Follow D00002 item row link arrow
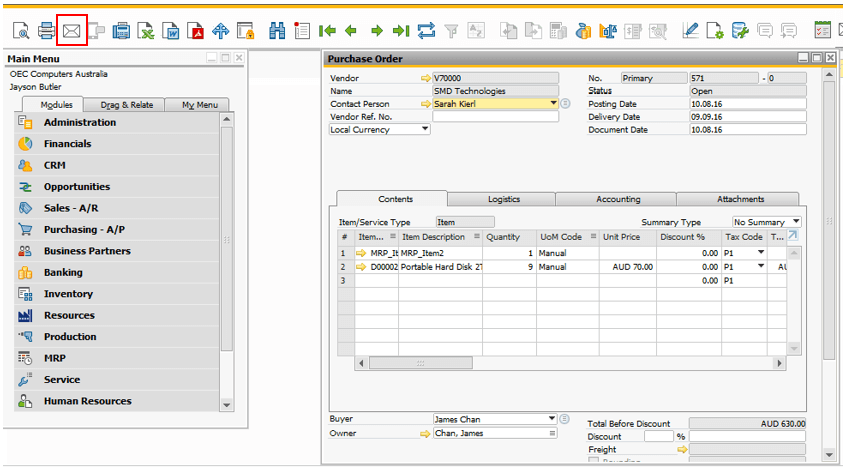This screenshot has height=467, width=844. point(361,267)
